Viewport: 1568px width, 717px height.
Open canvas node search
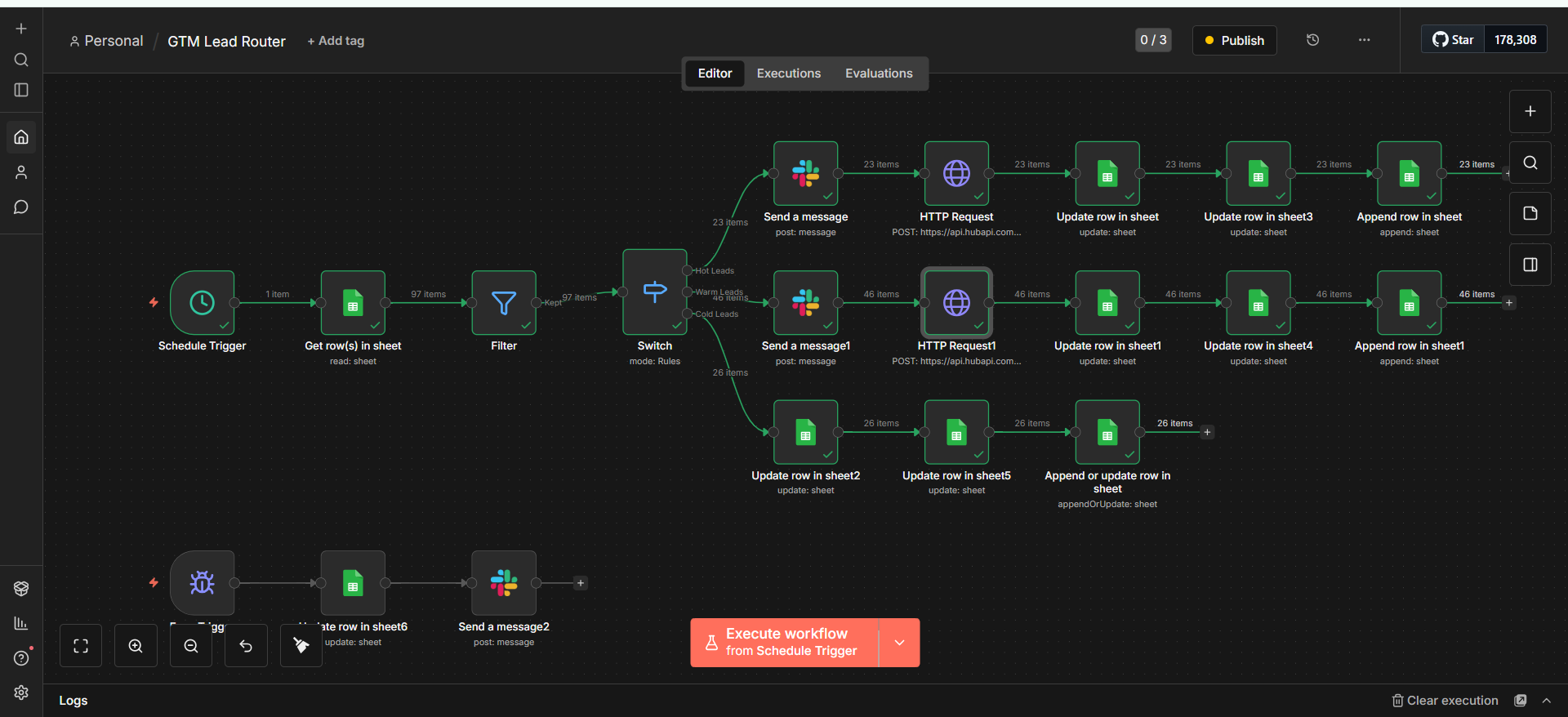tap(1530, 163)
